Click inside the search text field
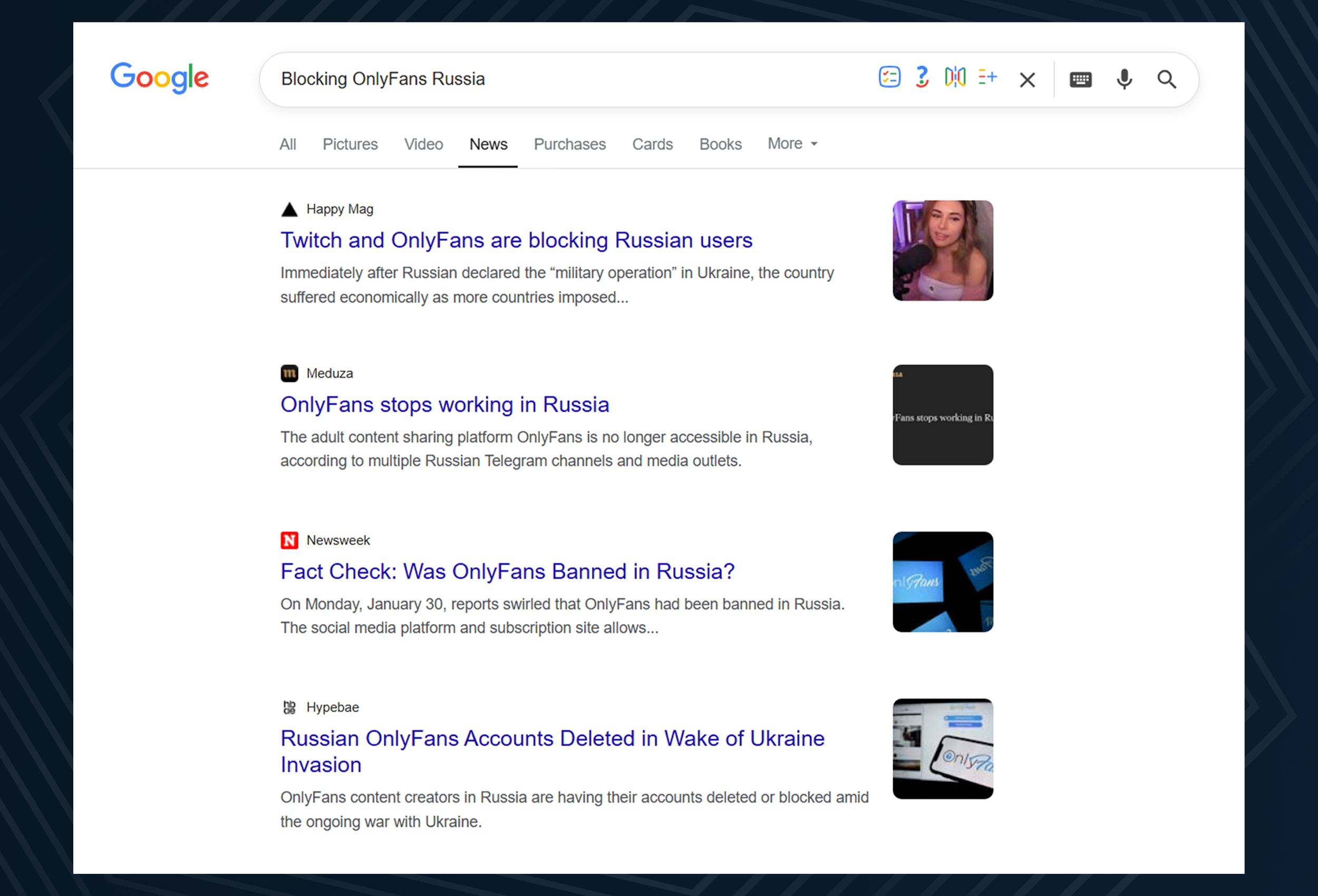This screenshot has height=896, width=1318. pyautogui.click(x=567, y=80)
